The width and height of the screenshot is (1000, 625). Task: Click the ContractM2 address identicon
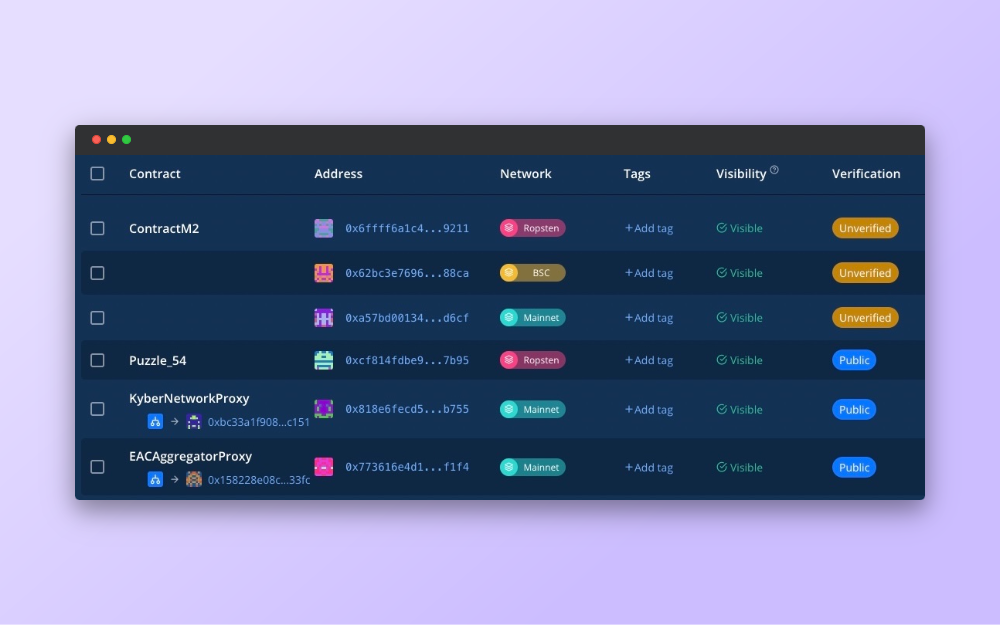point(323,228)
